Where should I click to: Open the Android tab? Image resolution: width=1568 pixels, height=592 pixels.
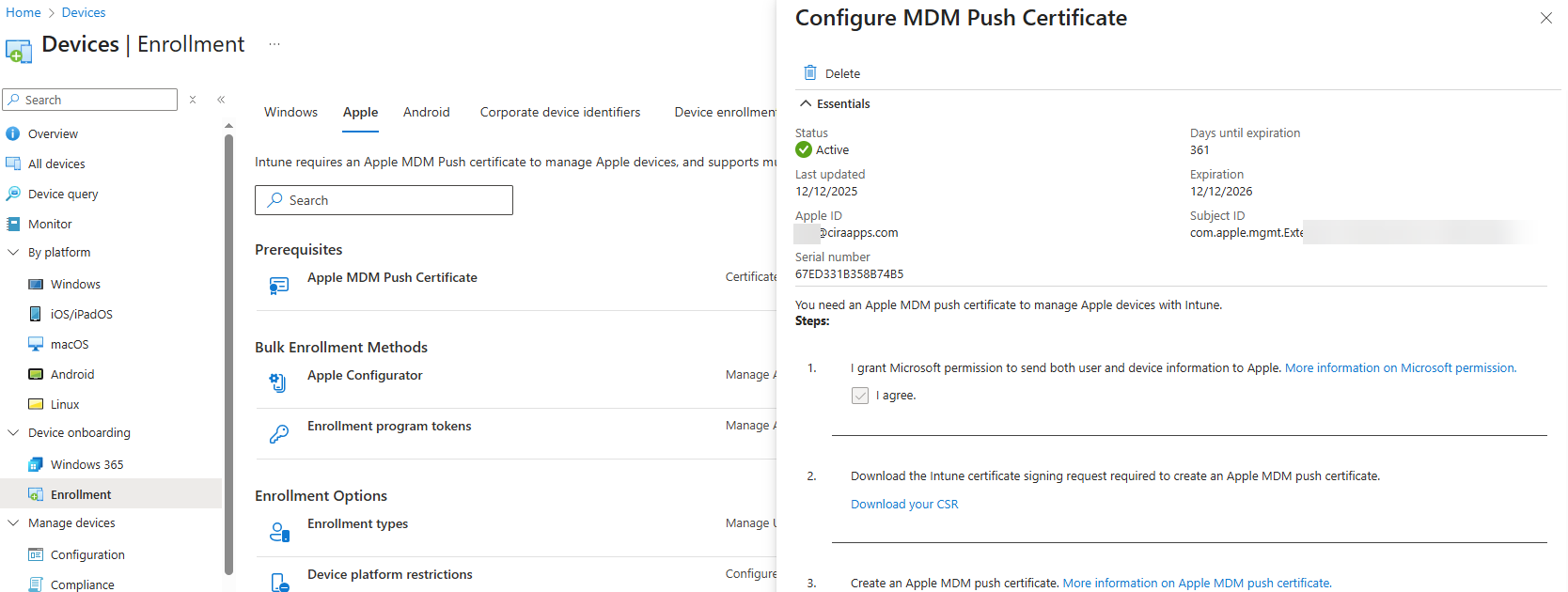pyautogui.click(x=426, y=112)
